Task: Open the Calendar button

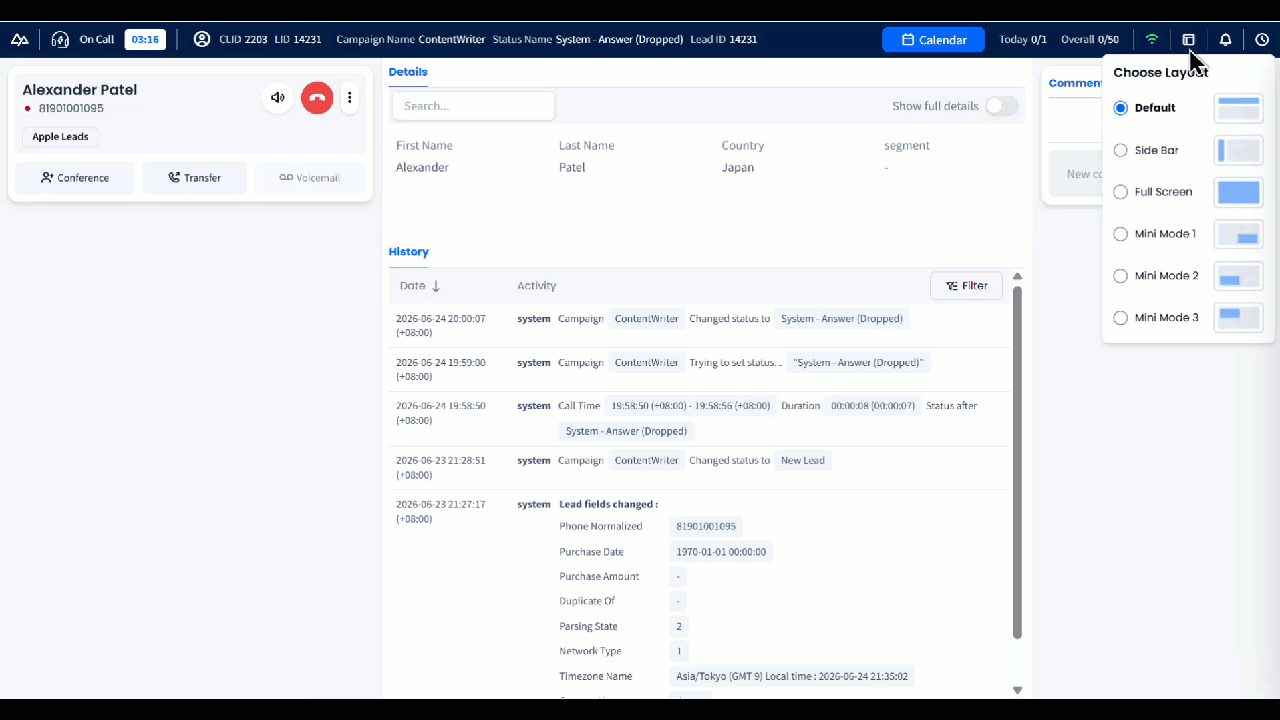Action: point(934,40)
